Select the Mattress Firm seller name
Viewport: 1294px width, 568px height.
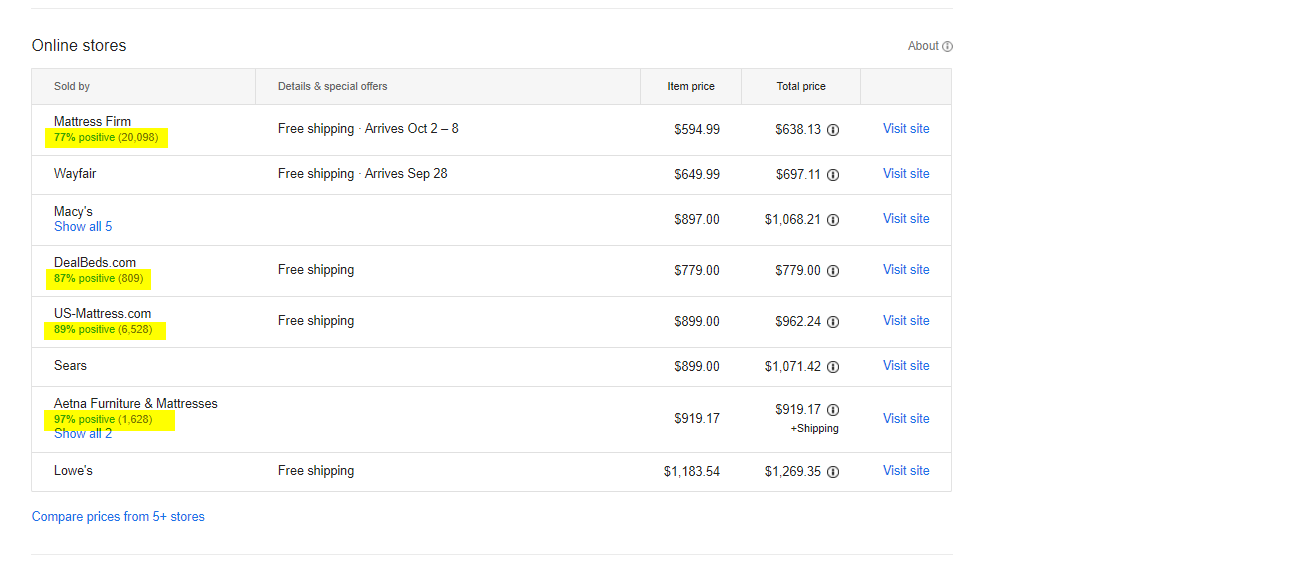click(x=92, y=121)
